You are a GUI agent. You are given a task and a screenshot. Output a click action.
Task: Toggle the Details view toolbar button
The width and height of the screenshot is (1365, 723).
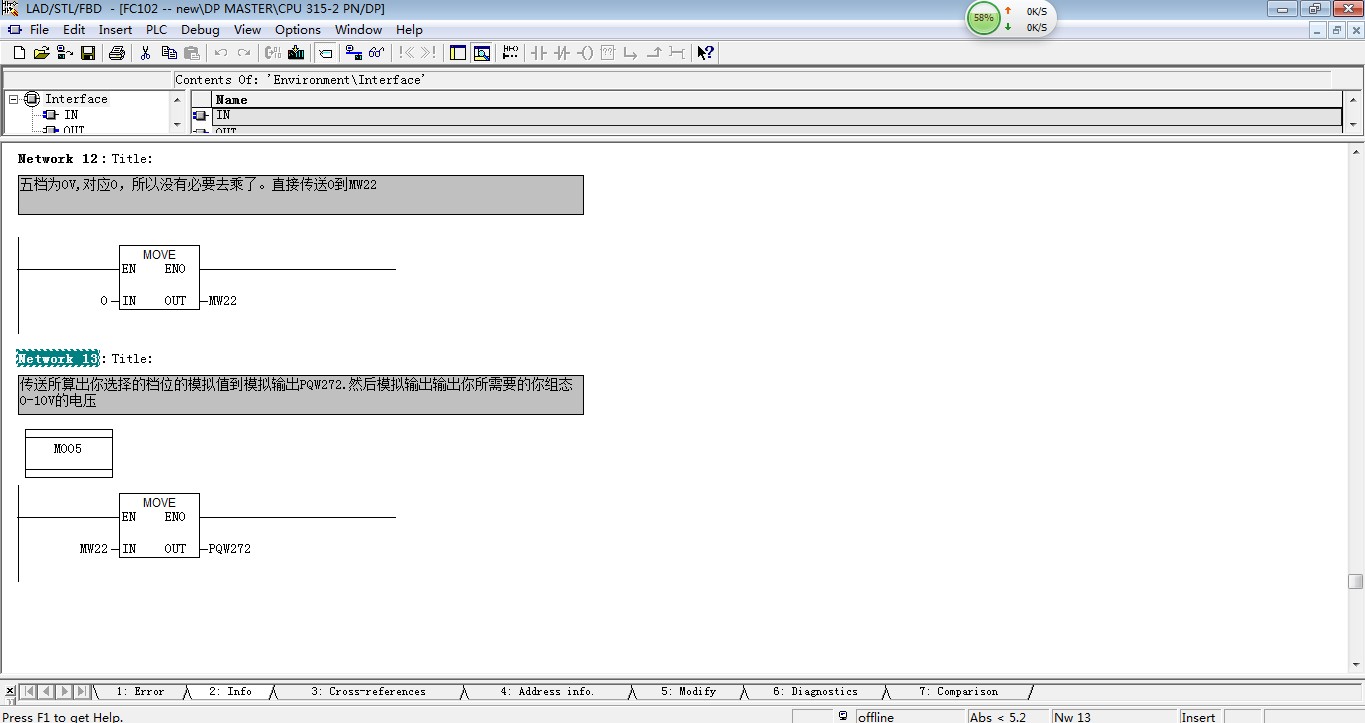[x=481, y=53]
